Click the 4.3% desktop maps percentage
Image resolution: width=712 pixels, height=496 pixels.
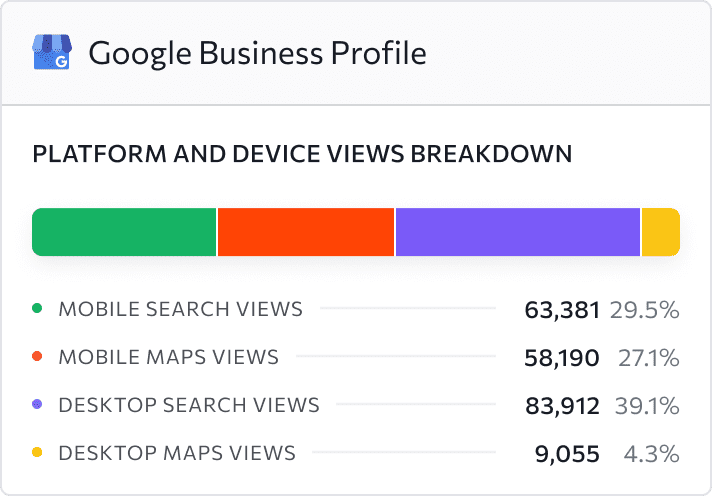(x=652, y=454)
